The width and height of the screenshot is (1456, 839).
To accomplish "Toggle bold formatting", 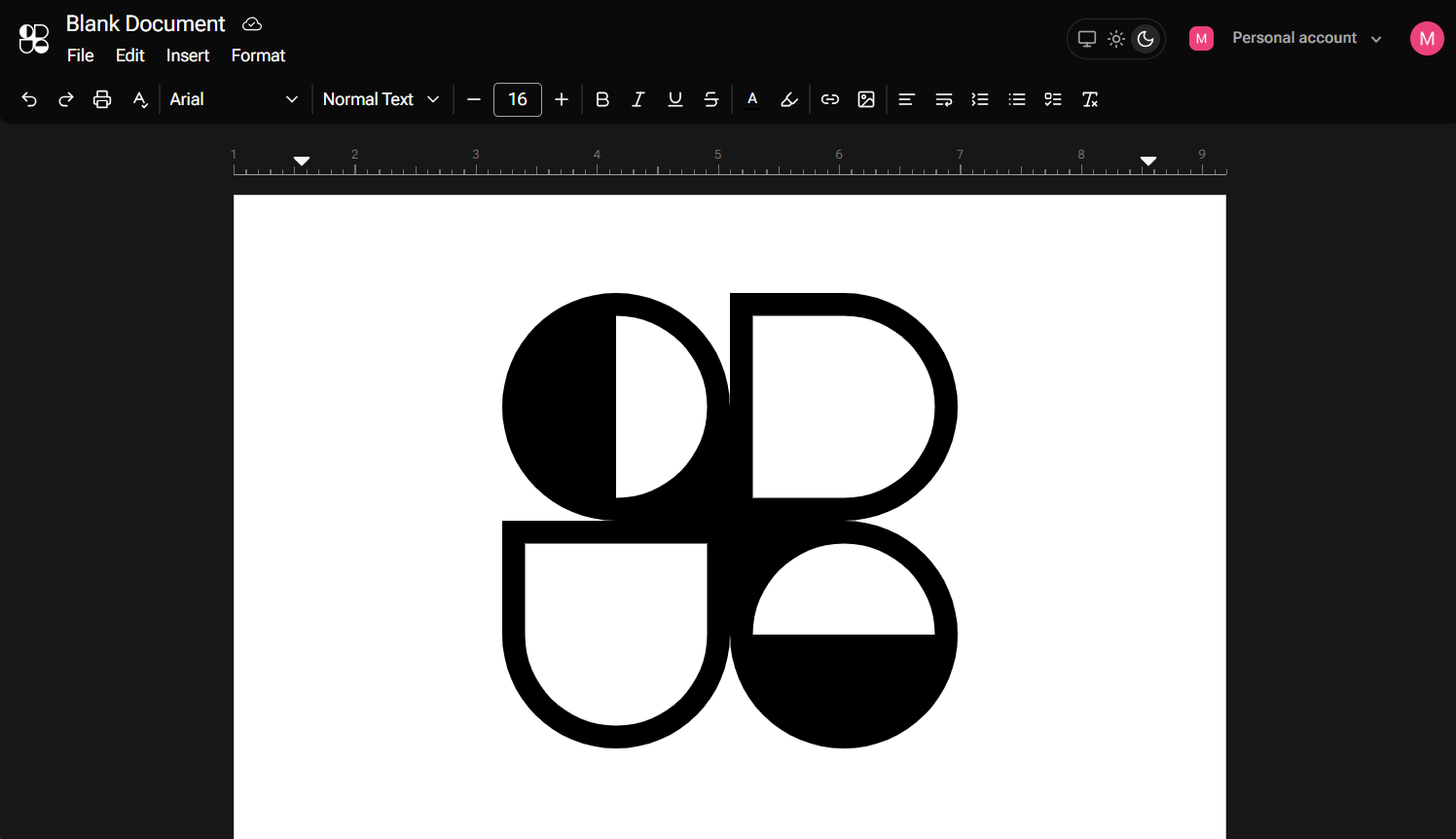I will tap(602, 99).
